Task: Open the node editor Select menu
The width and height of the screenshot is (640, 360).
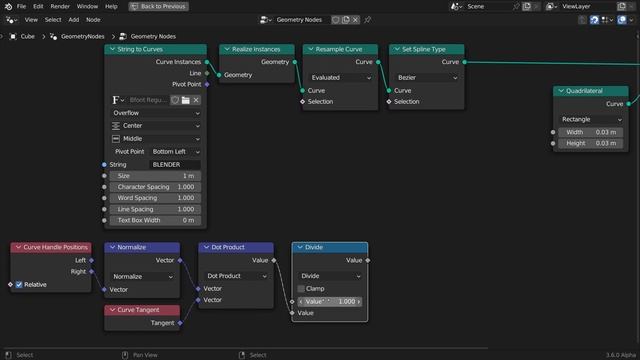Action: 53,20
